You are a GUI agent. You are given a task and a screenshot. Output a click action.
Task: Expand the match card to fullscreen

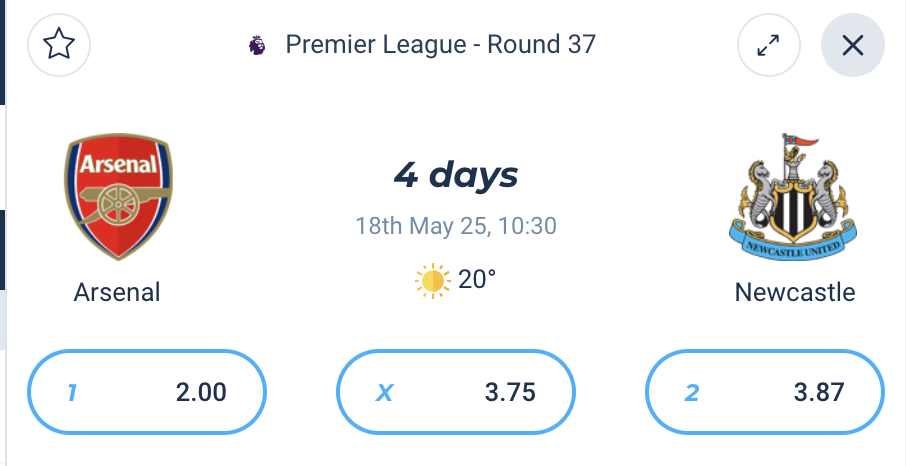768,45
